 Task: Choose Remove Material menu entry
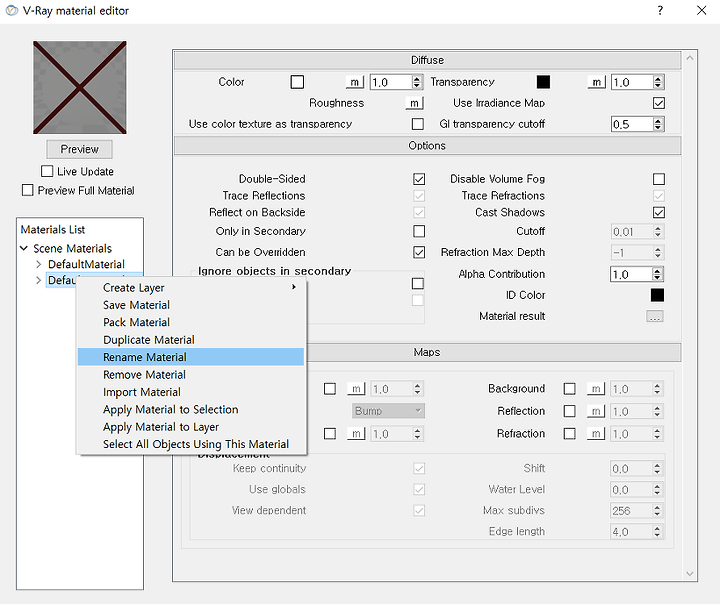pos(191,375)
